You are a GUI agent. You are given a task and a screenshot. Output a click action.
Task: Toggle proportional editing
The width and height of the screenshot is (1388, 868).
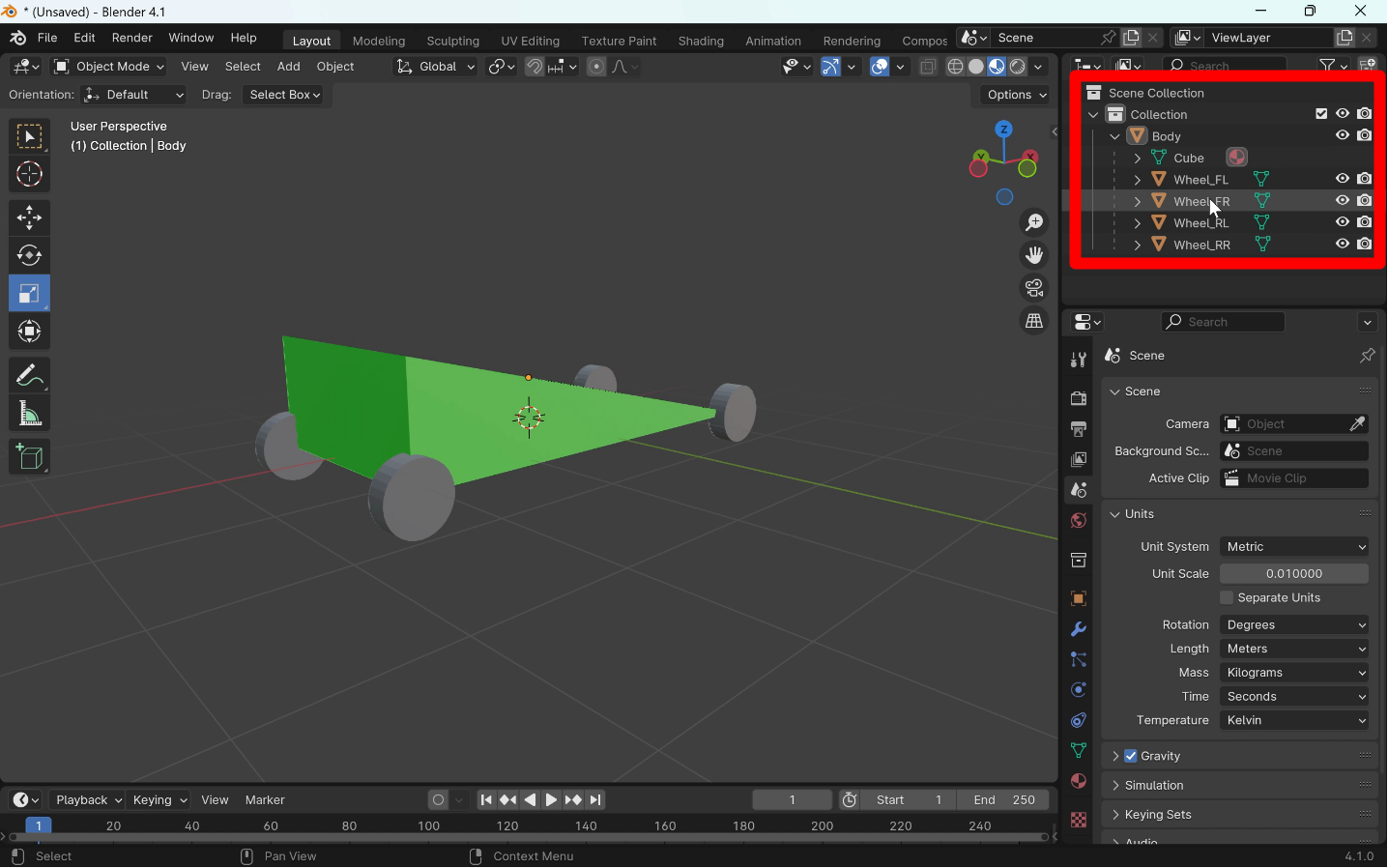coord(596,67)
